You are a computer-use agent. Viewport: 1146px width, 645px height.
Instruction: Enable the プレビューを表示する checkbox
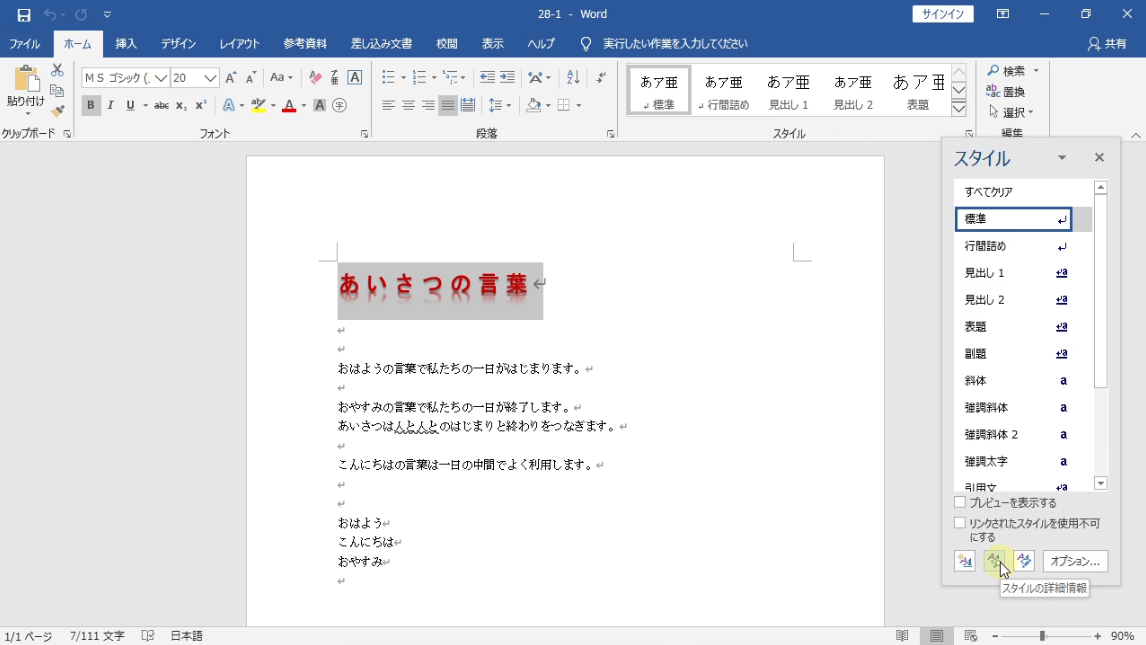[960, 503]
